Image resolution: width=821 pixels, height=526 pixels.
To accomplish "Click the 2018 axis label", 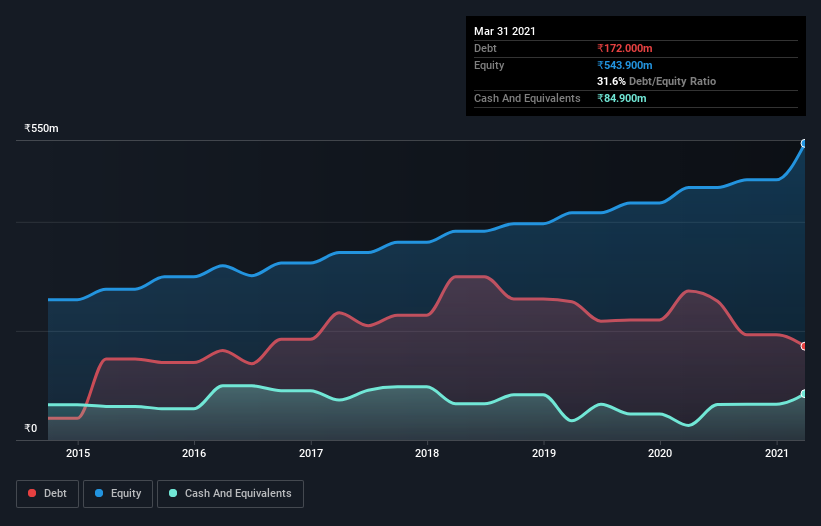I will click(427, 453).
